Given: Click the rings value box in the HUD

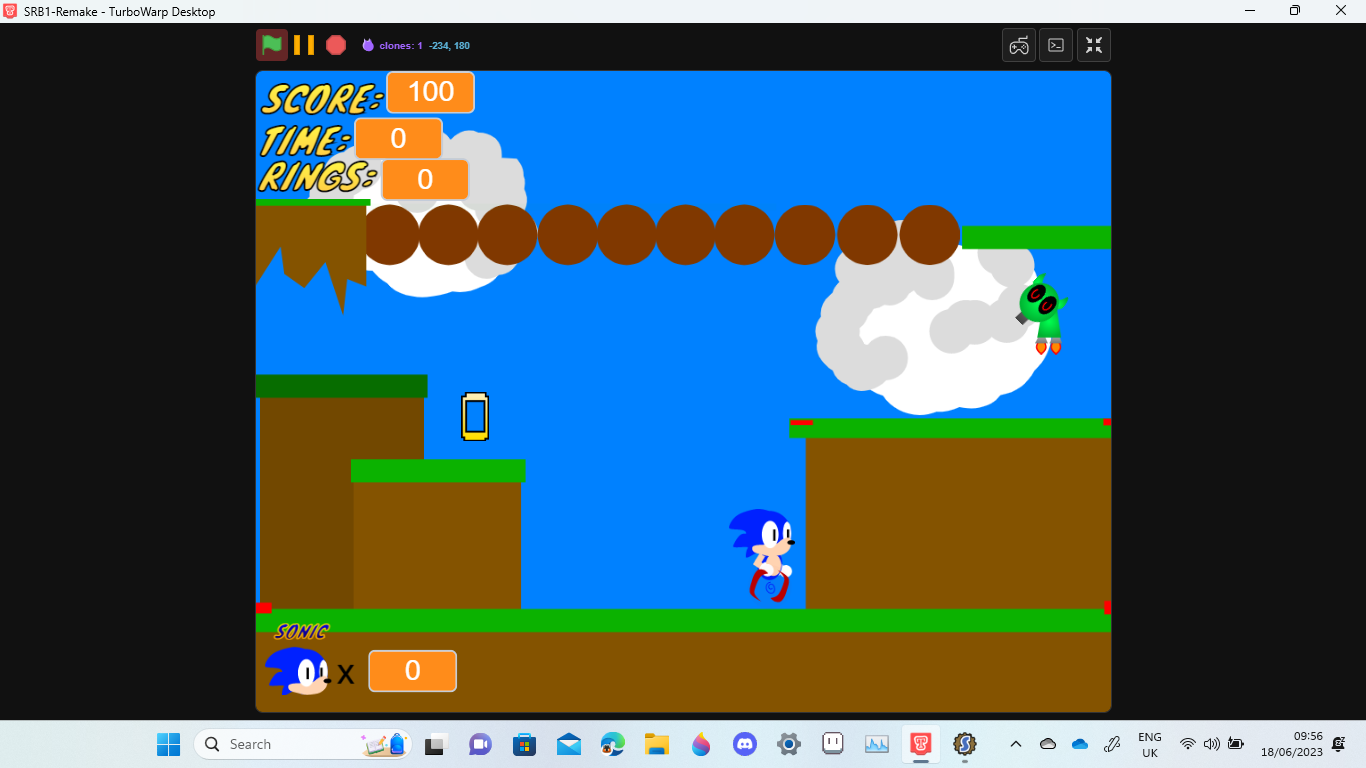Looking at the screenshot, I should (425, 179).
